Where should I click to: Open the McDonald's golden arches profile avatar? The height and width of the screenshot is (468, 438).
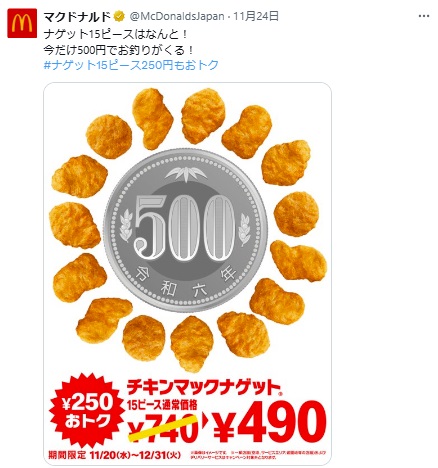[22, 23]
